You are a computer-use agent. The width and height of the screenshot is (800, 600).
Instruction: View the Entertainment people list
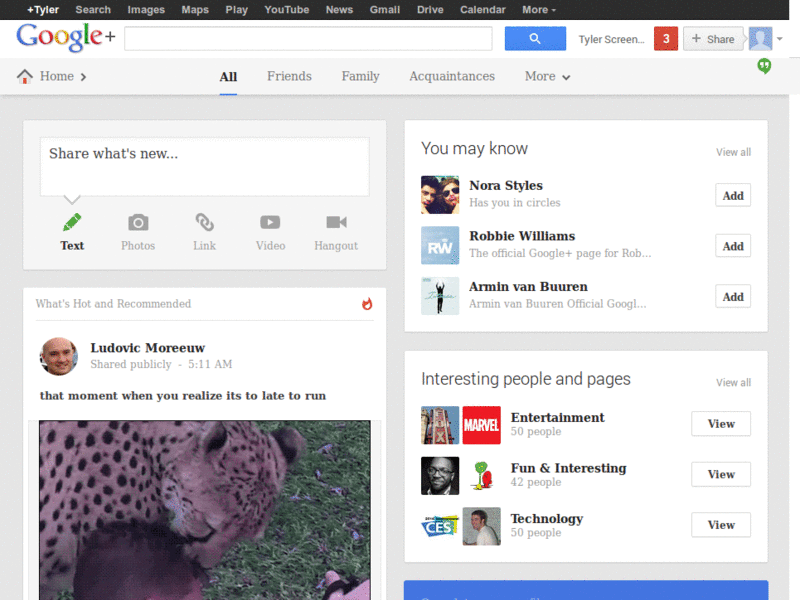click(721, 423)
